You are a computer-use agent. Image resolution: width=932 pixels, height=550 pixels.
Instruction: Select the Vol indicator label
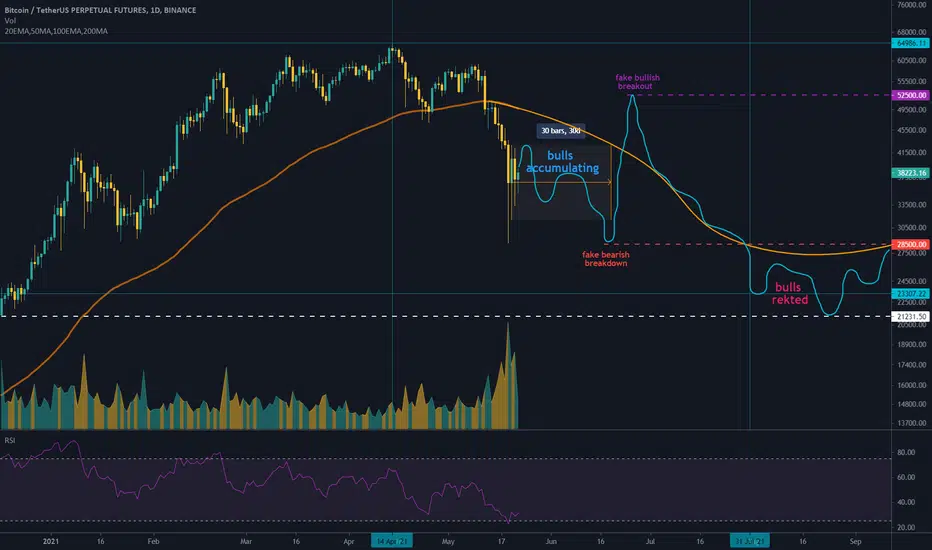(10, 21)
